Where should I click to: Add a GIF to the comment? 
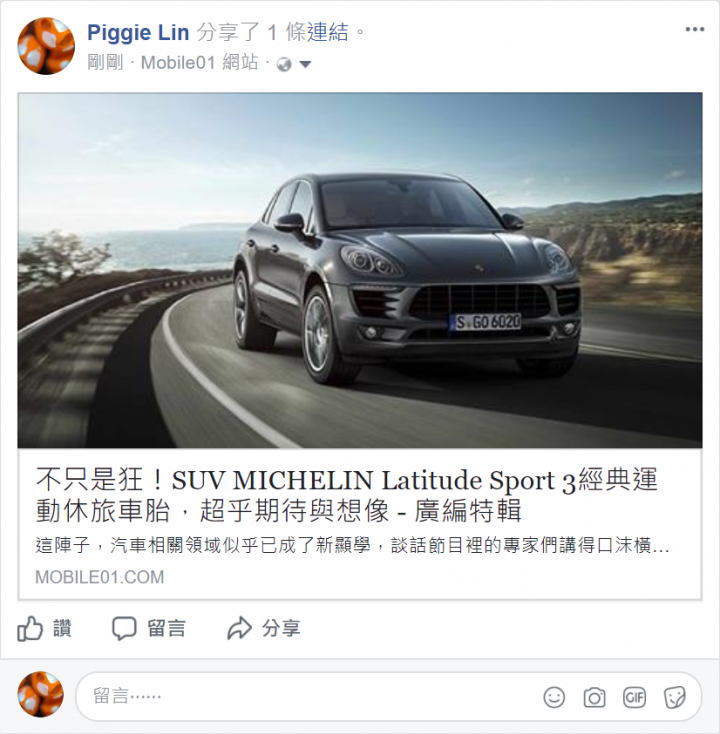click(x=634, y=697)
